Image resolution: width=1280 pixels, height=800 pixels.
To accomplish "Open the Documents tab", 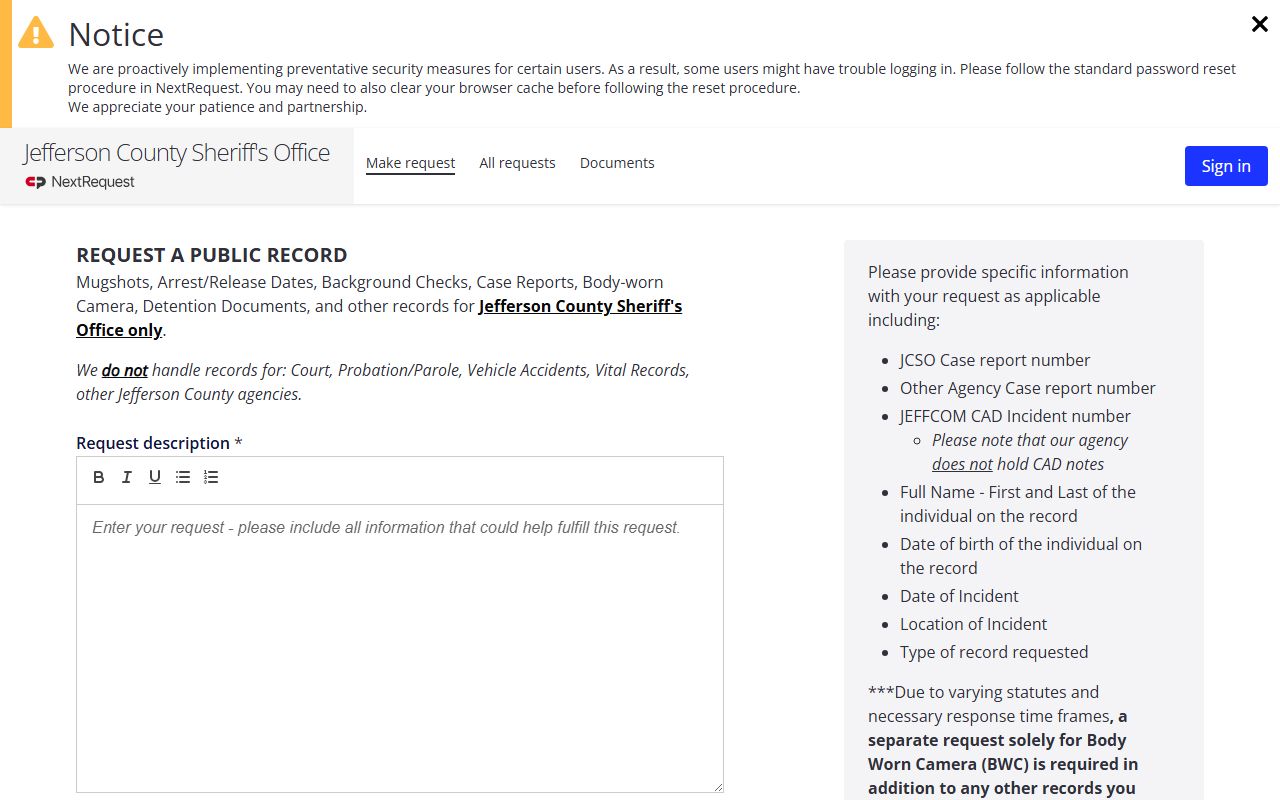I will pyautogui.click(x=617, y=163).
